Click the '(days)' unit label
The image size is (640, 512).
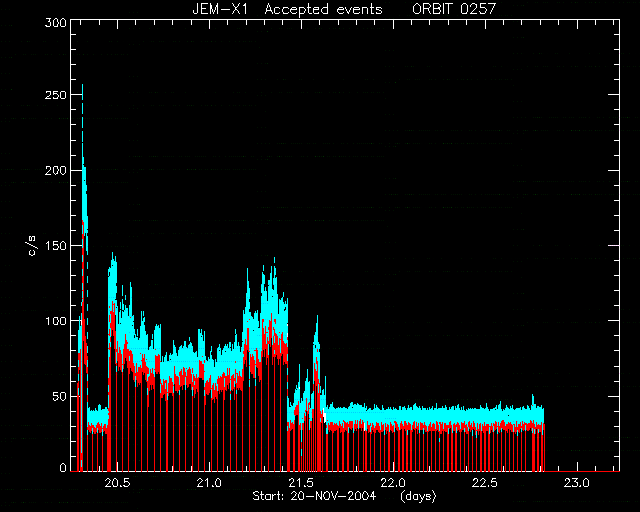418,496
